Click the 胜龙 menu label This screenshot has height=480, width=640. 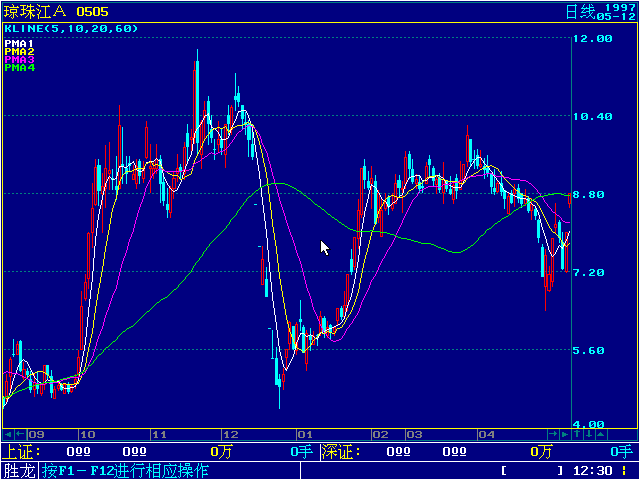pos(19,470)
